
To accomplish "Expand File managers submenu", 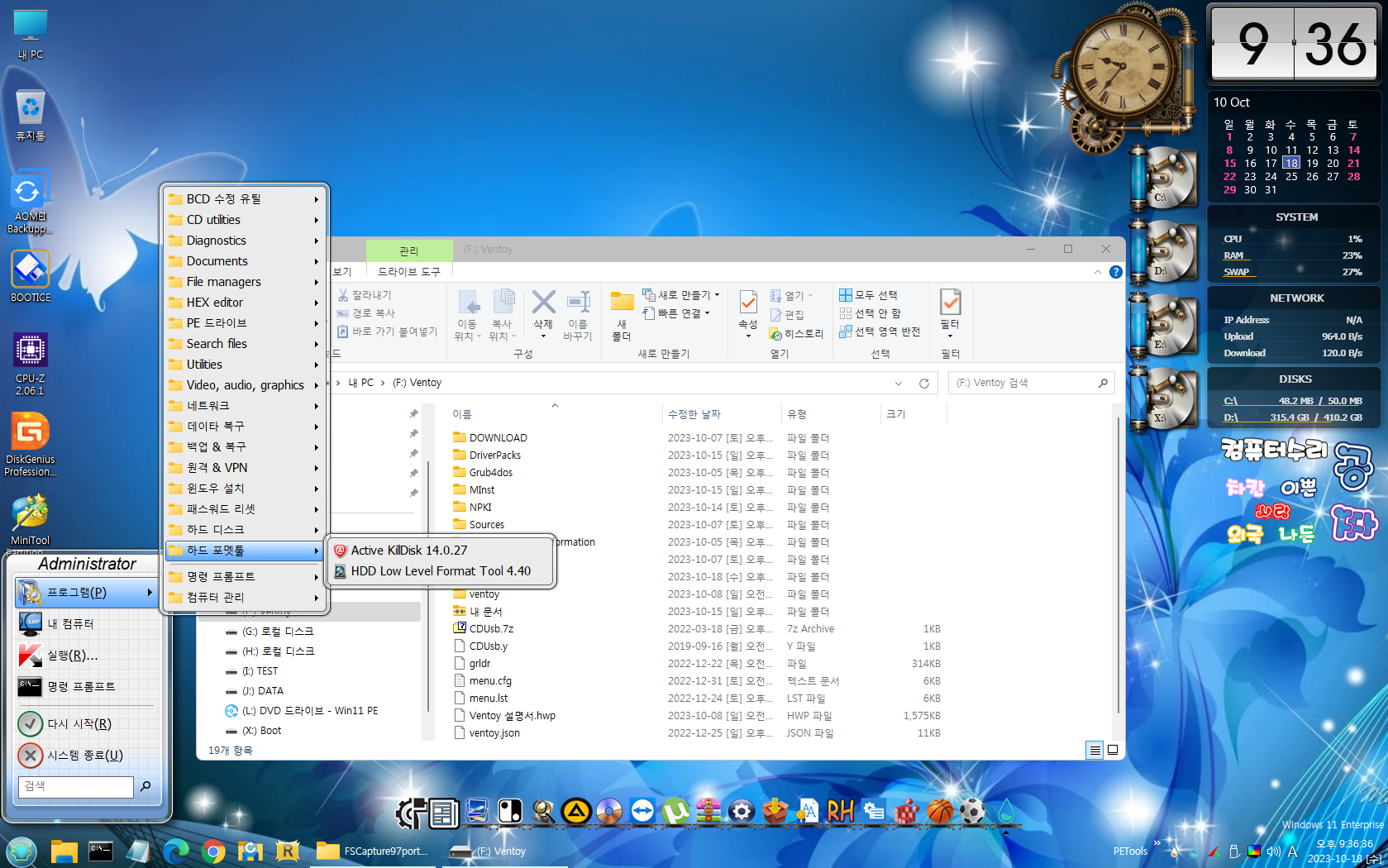I will pos(245,282).
